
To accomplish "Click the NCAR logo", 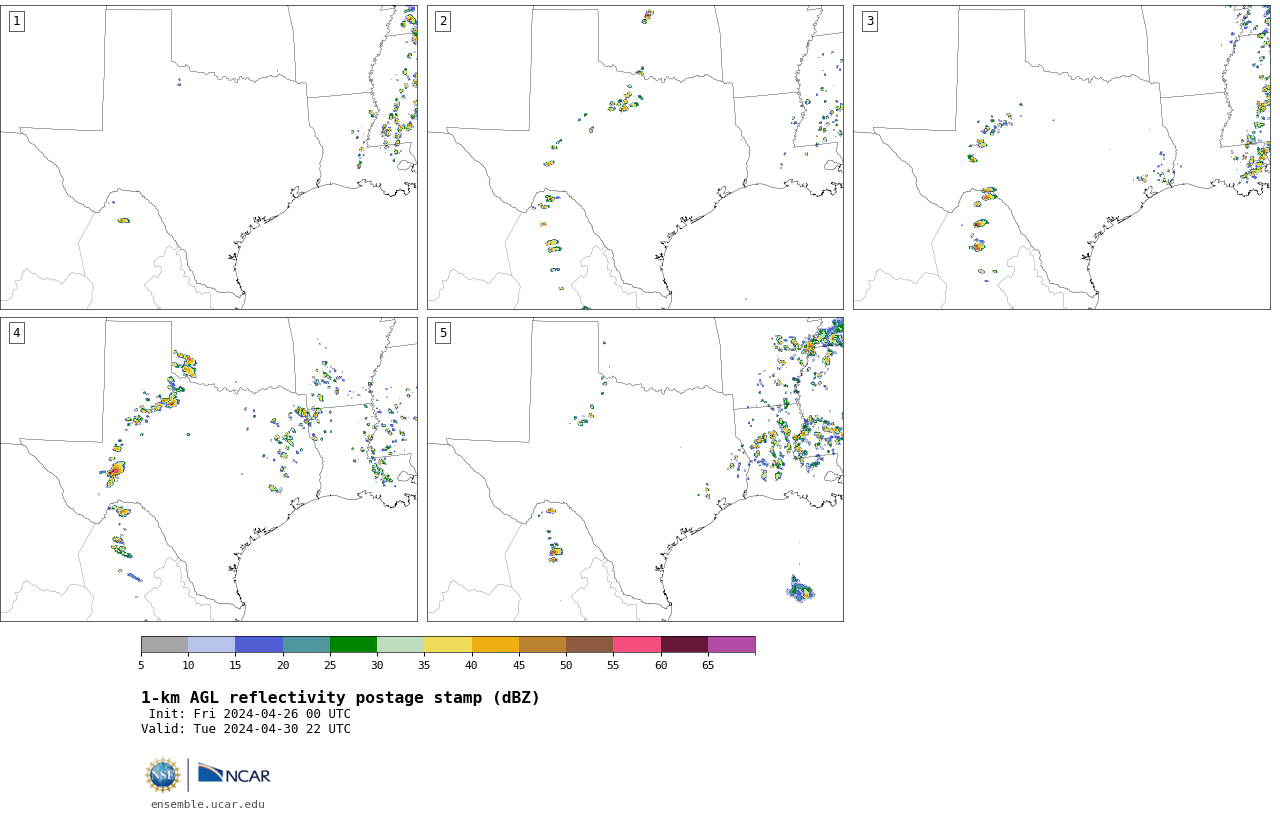I will pos(234,774).
